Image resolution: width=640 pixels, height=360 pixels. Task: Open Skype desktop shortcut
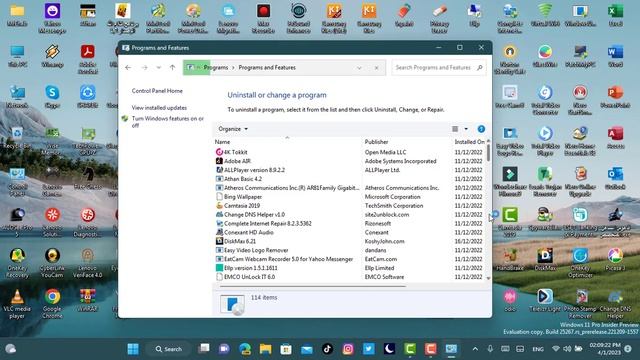click(52, 97)
